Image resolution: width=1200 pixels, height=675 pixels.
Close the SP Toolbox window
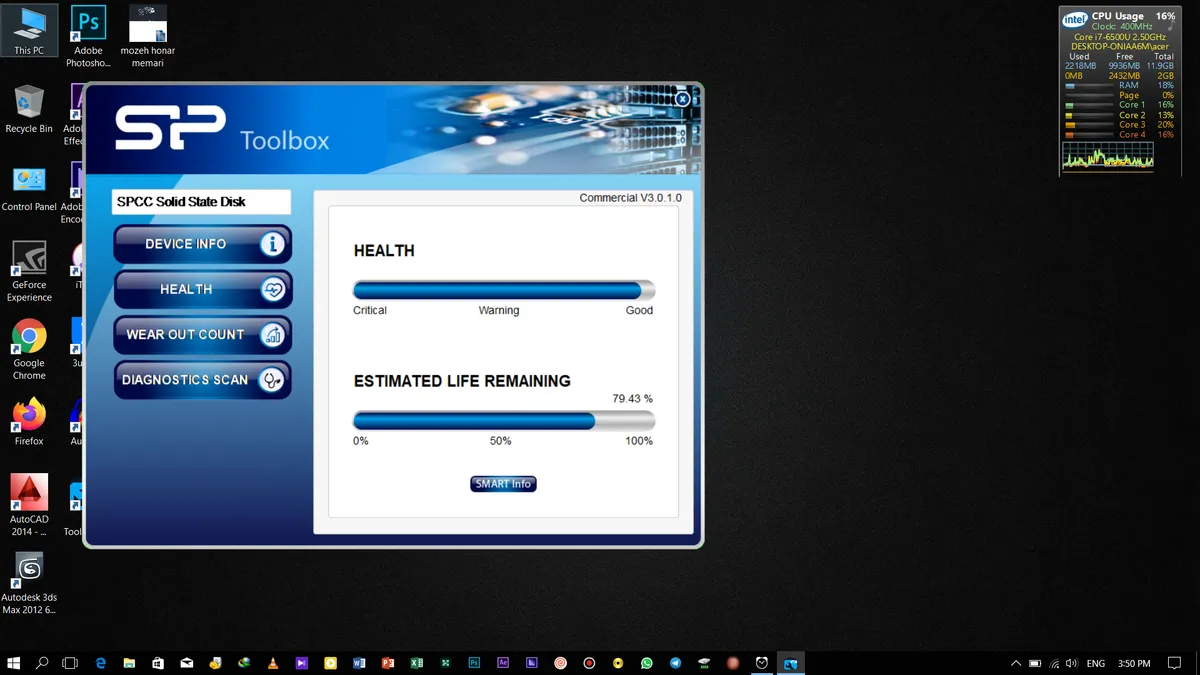click(x=682, y=99)
